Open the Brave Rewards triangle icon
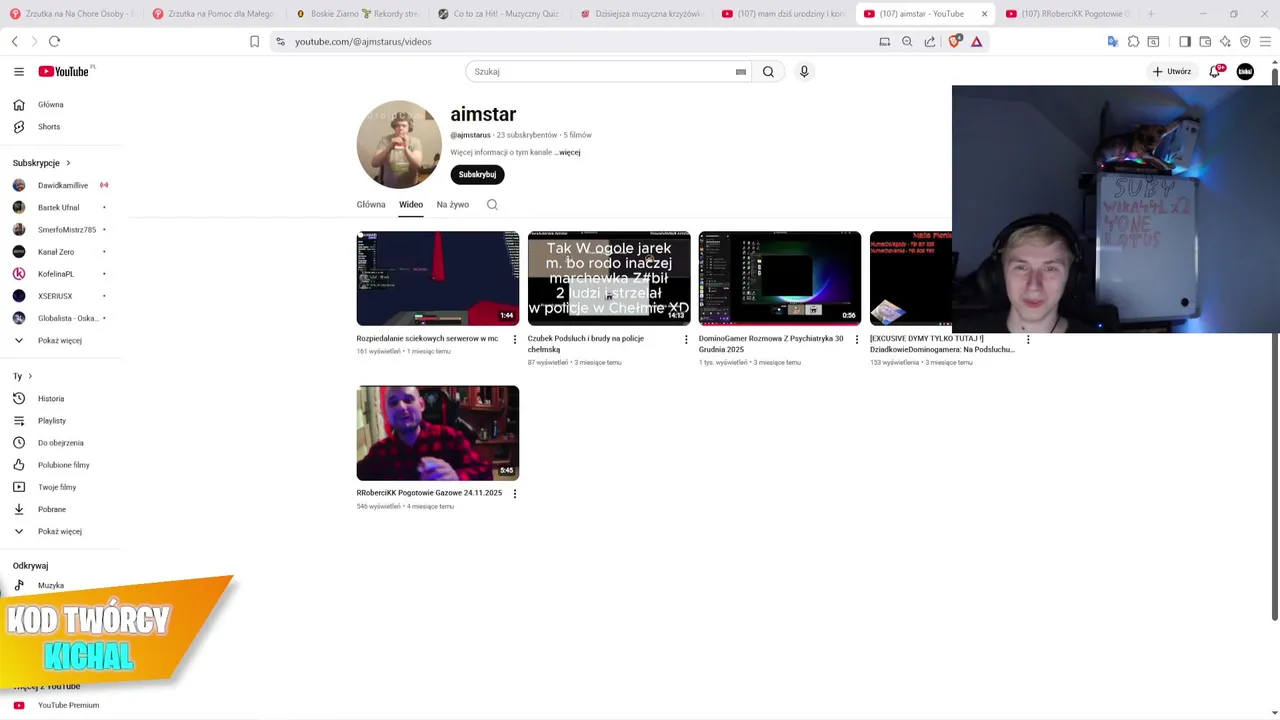The image size is (1280, 720). pyautogui.click(x=976, y=41)
